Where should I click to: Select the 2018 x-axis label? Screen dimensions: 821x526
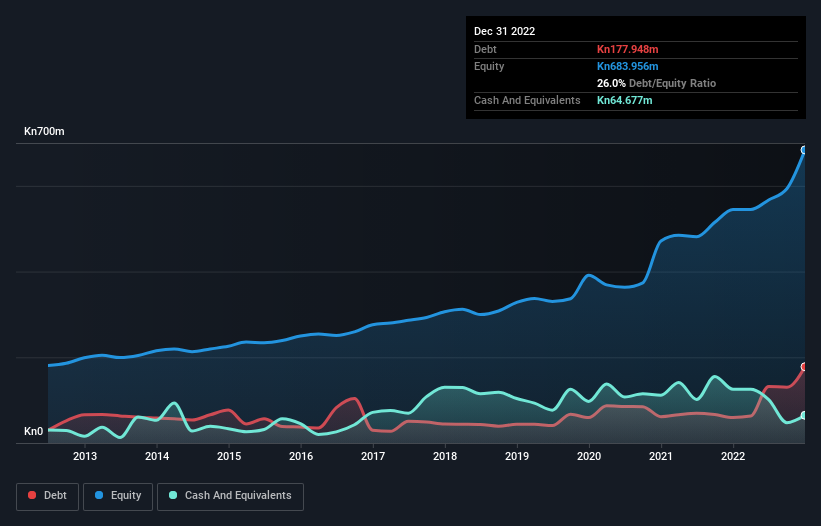tap(445, 456)
